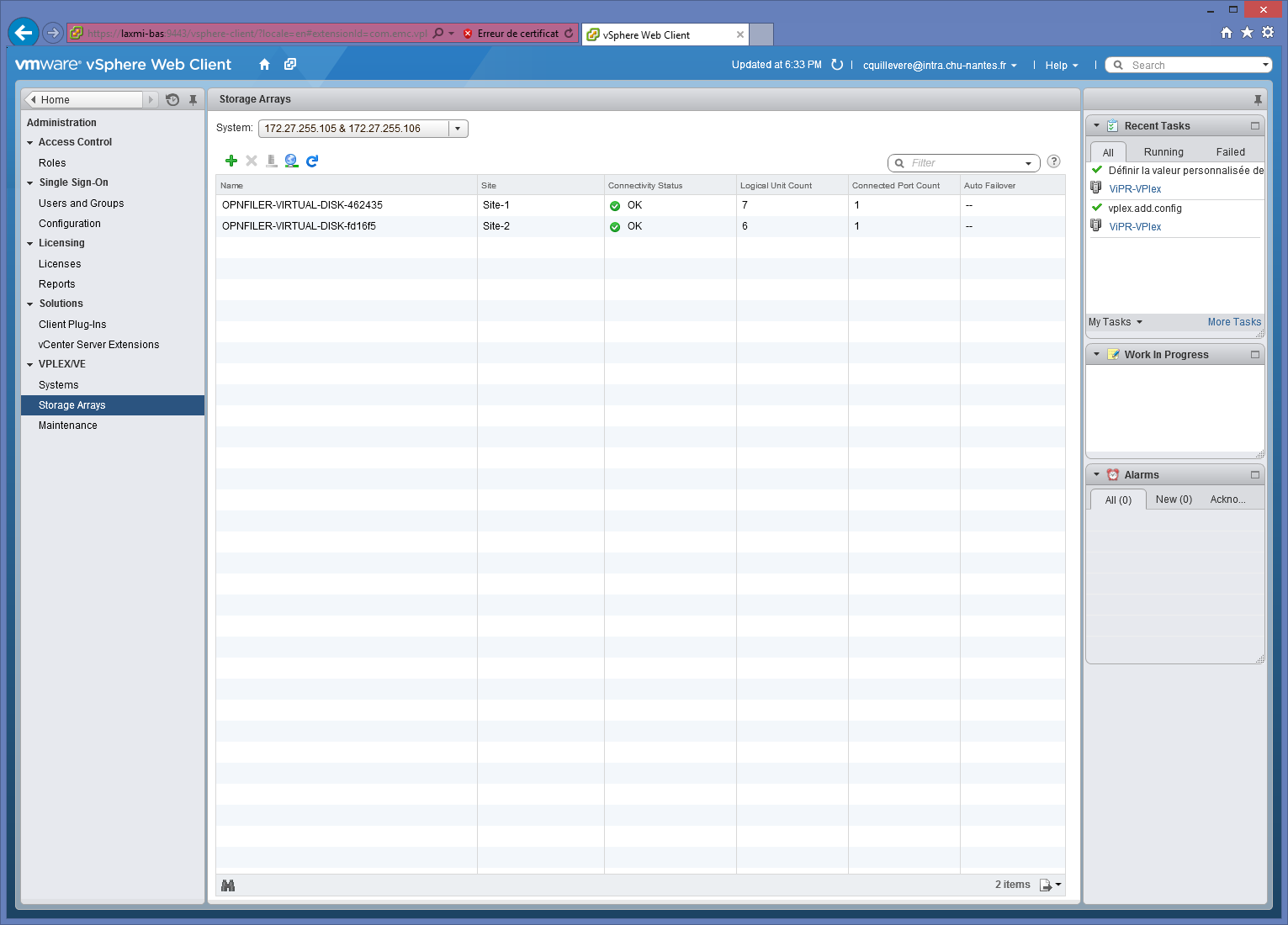Collapse the Access Control tree section

tap(30, 143)
